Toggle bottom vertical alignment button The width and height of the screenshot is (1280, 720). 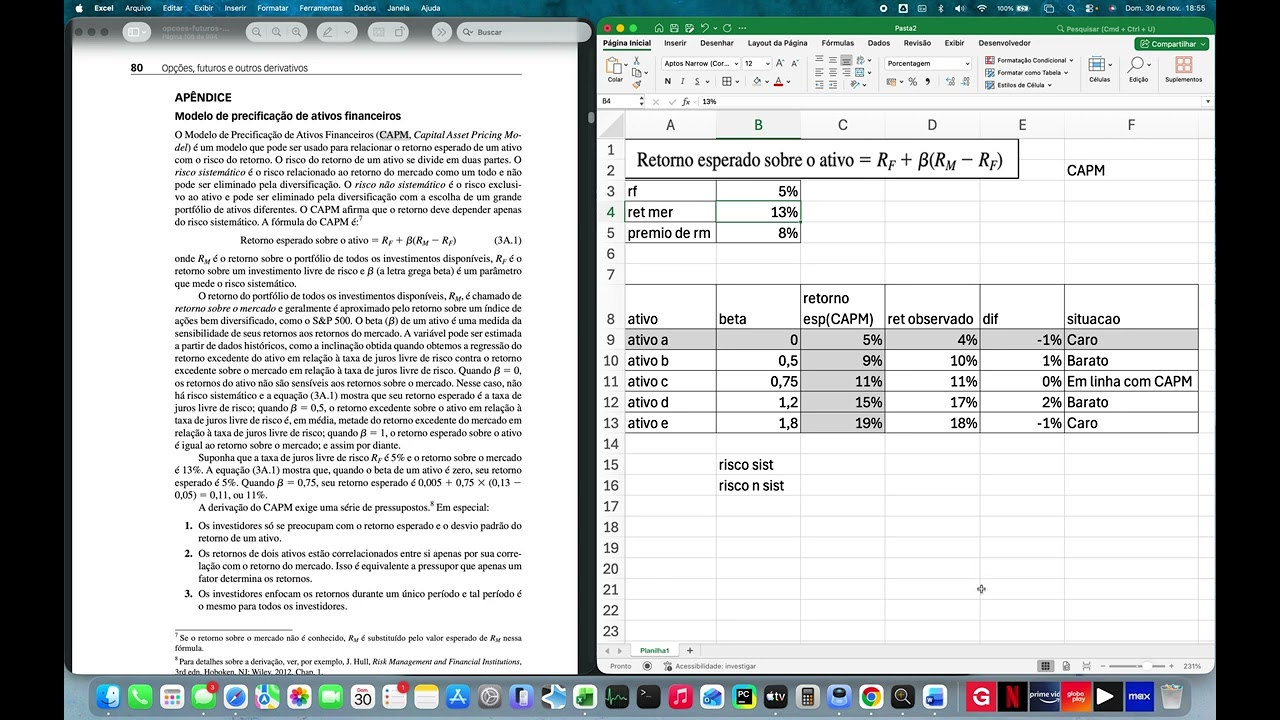[846, 60]
